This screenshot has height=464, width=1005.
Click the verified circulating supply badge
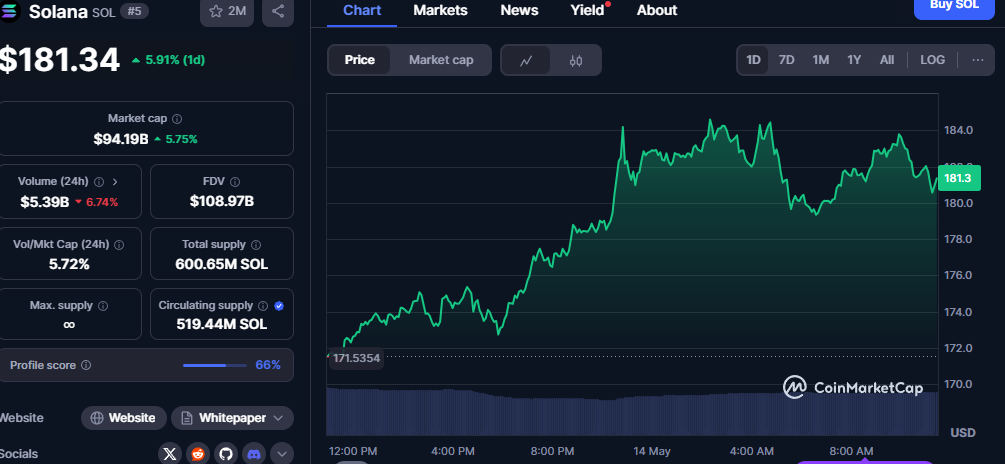tap(279, 306)
